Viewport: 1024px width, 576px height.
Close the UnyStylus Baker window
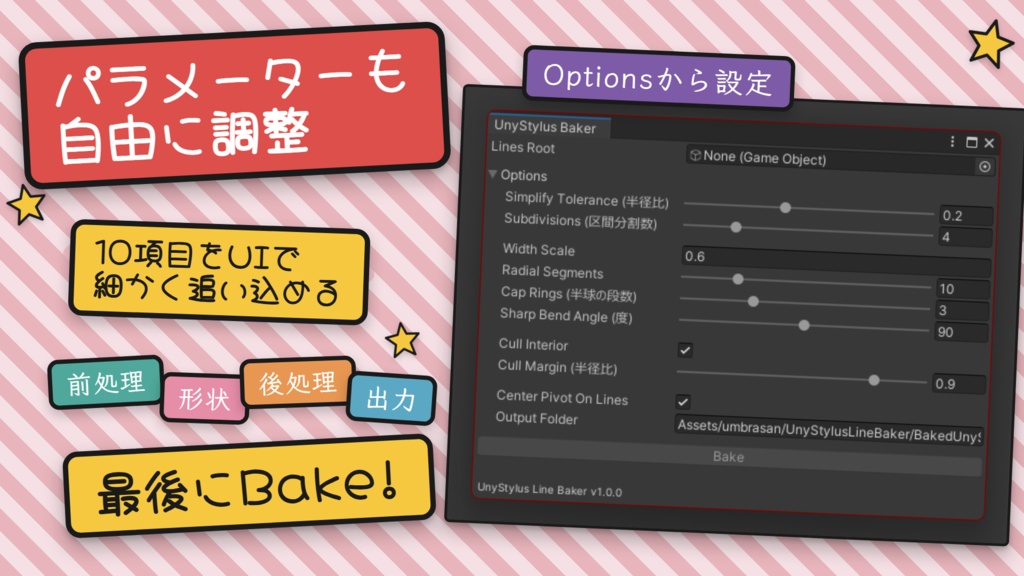point(989,143)
